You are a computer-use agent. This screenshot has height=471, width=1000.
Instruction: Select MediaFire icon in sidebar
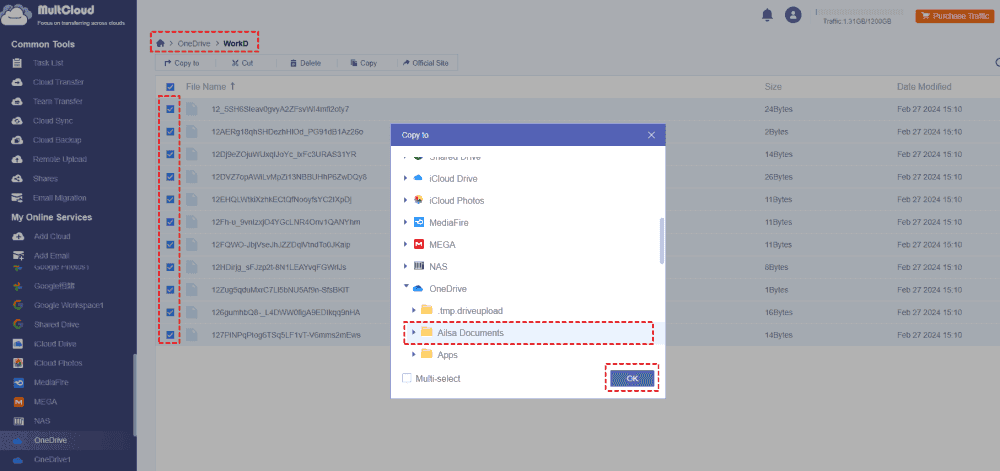[18, 382]
